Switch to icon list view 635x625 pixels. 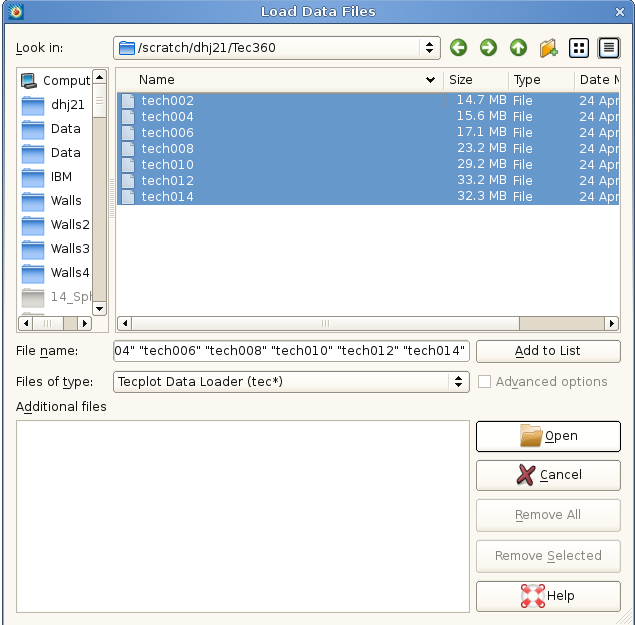(579, 48)
